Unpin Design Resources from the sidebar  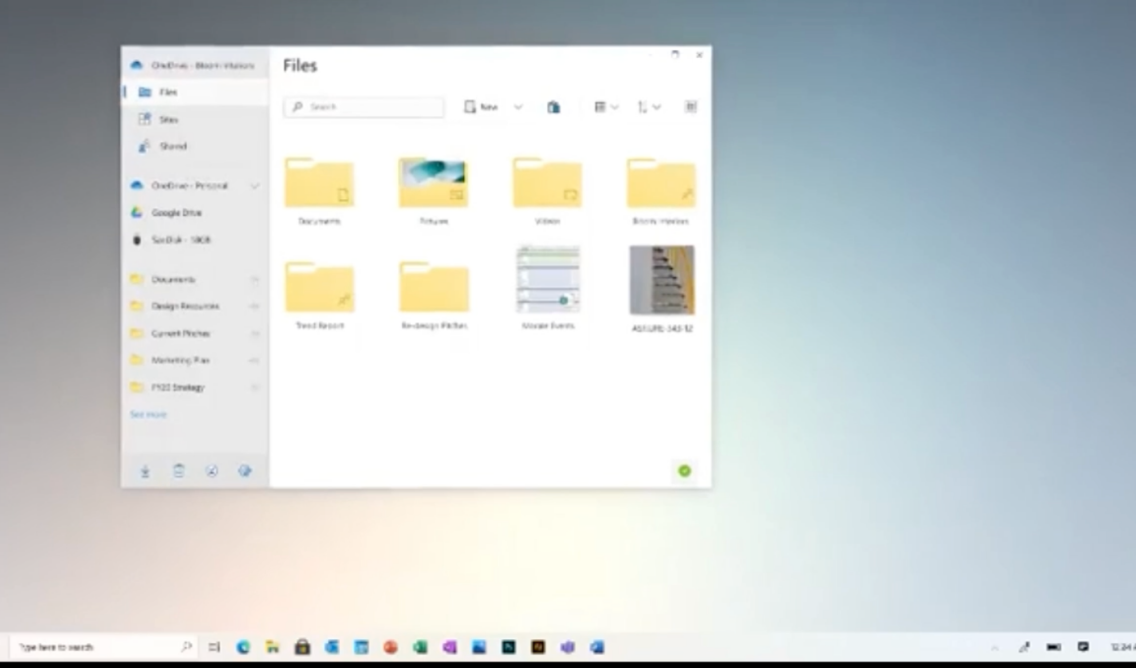254,307
